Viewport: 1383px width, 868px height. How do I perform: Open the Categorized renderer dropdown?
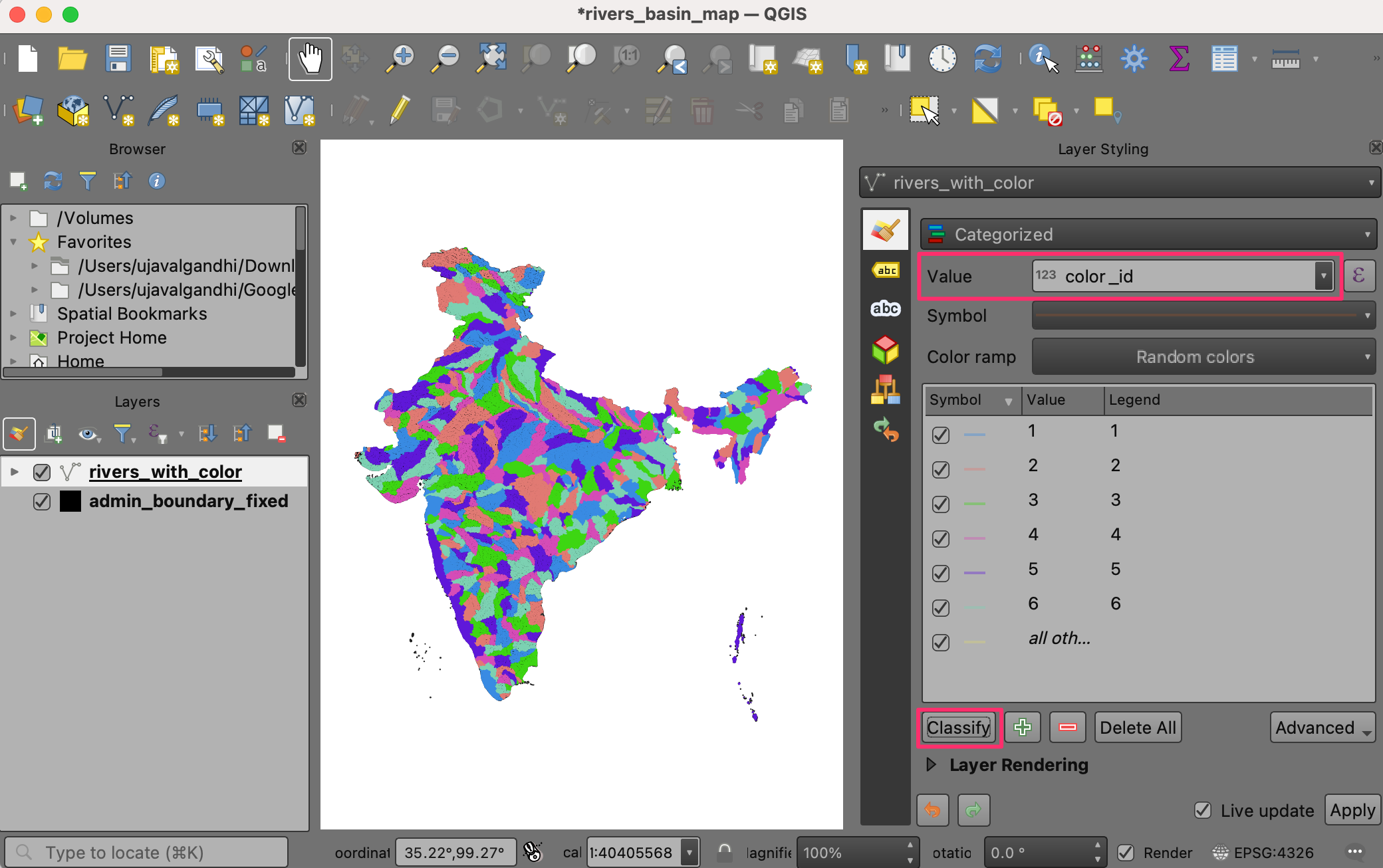pyautogui.click(x=1148, y=235)
